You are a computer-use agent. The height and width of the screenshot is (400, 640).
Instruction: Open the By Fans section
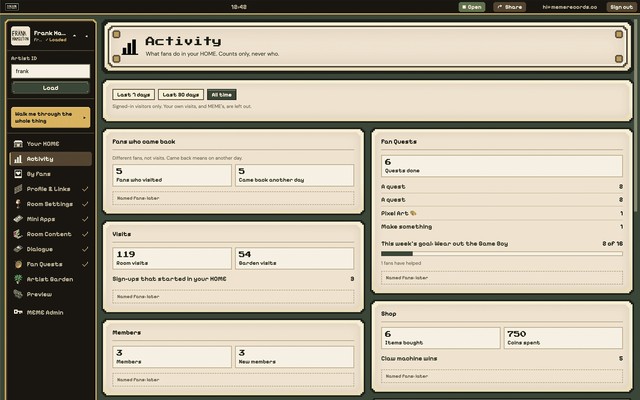coord(50,174)
